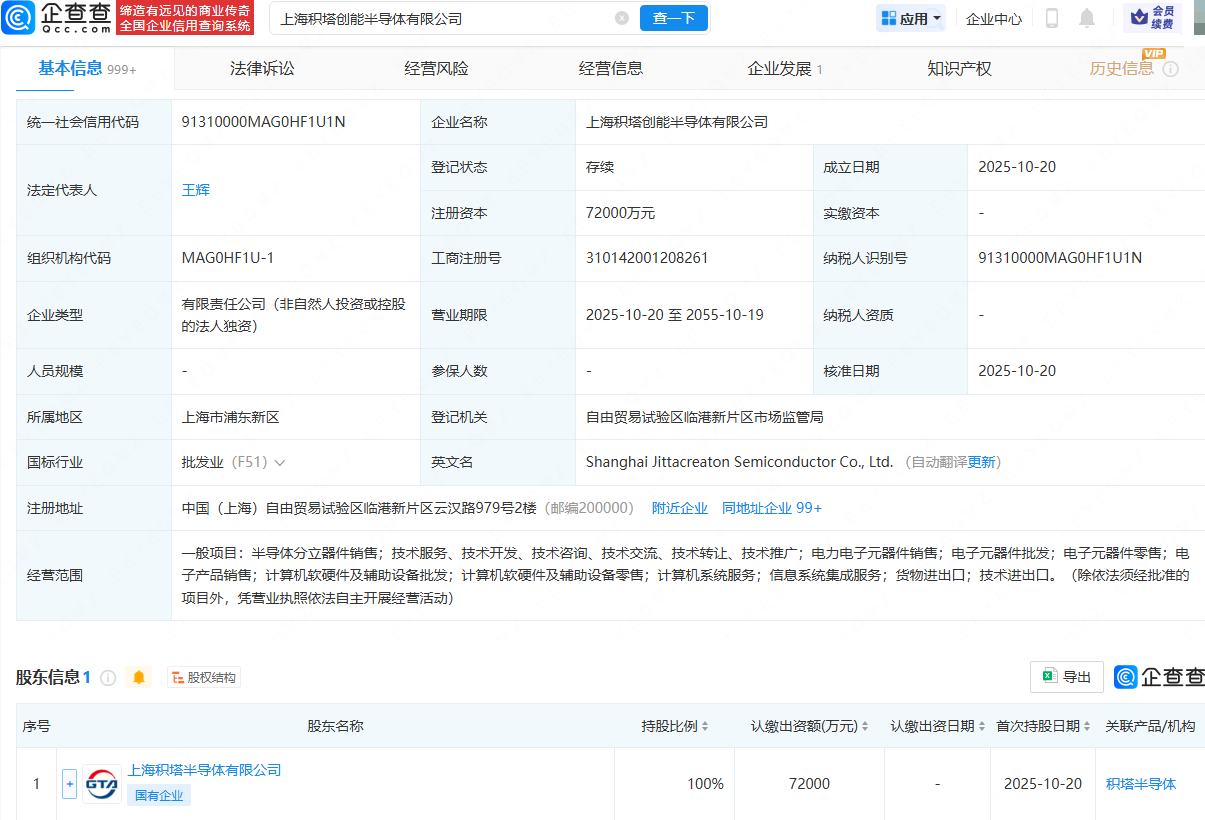Switch to the 知识产权 tab

click(959, 69)
